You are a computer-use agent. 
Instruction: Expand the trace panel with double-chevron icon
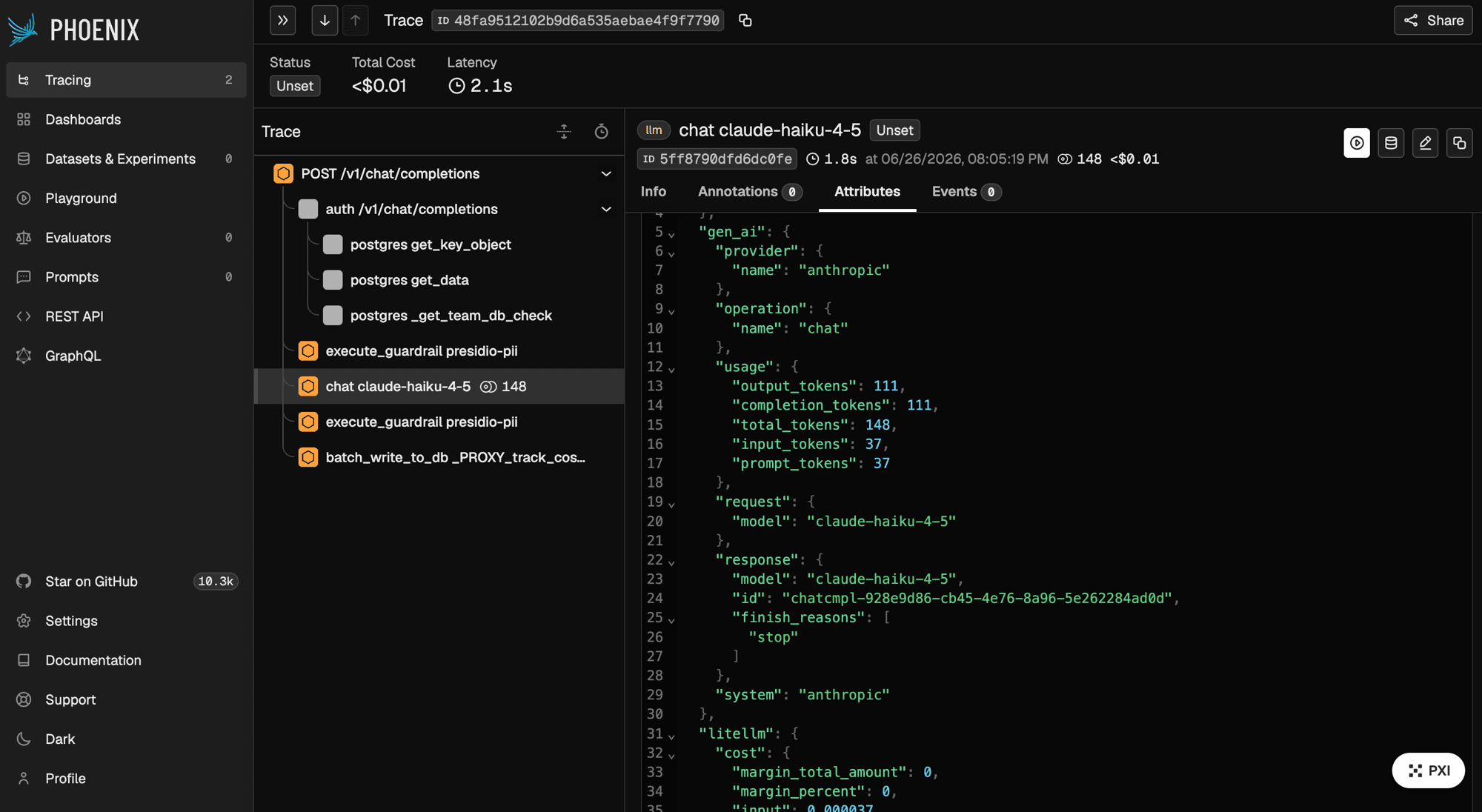282,21
